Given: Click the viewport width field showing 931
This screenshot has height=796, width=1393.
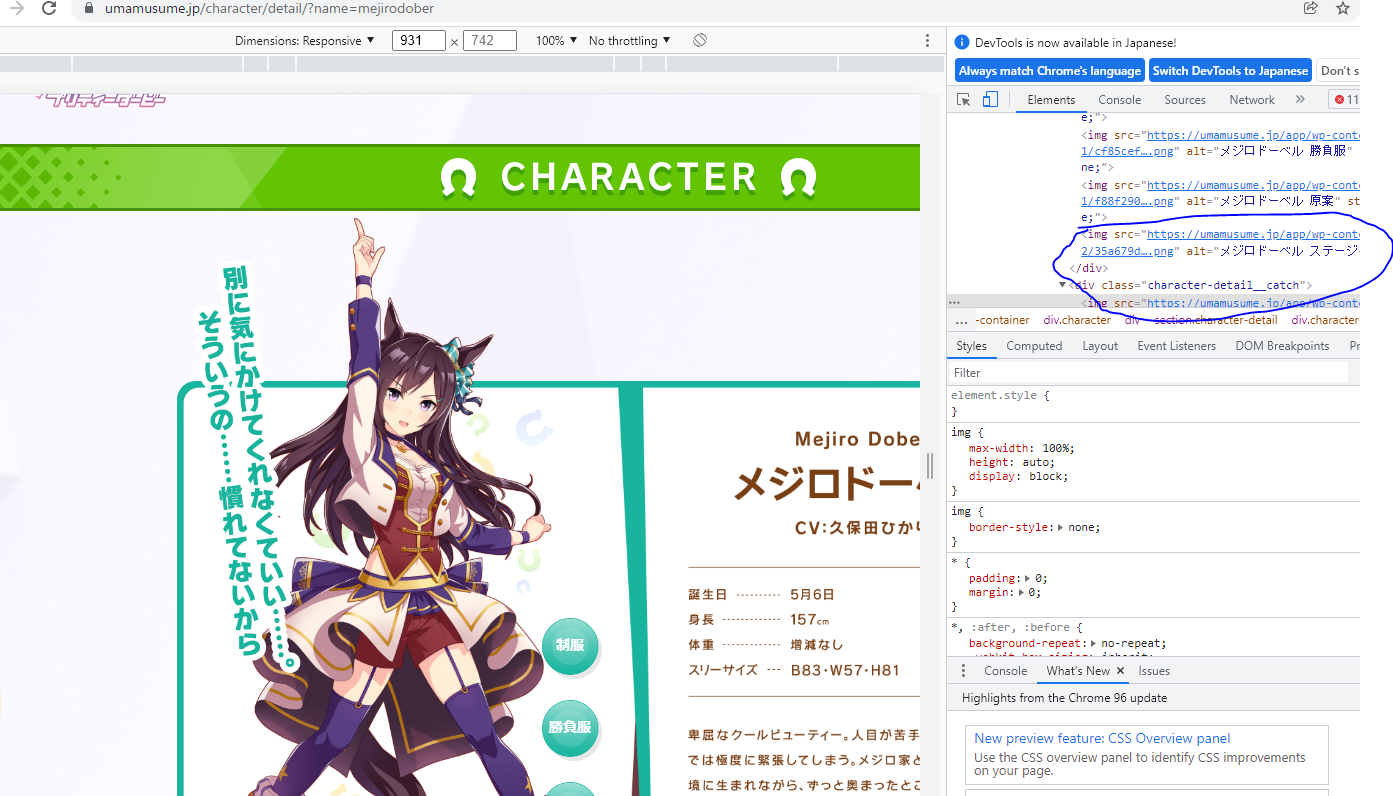Looking at the screenshot, I should [x=419, y=41].
